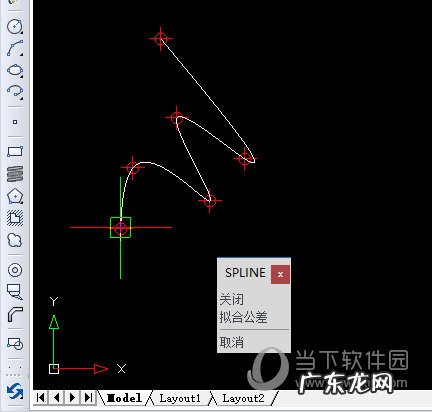432x412 pixels.
Task: Click the topmost spline fit point marker
Action: click(161, 39)
